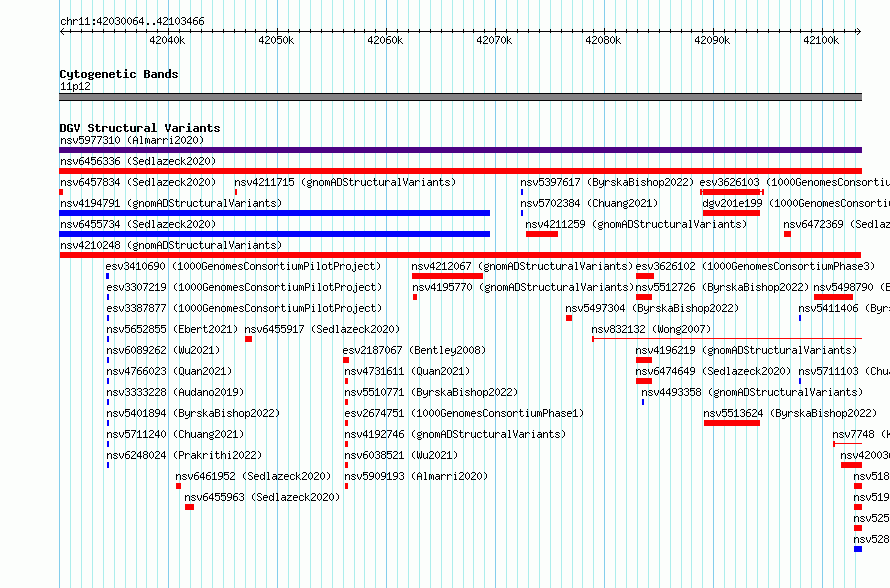The width and height of the screenshot is (890, 588).
Task: Click esv2187067 (Bentley2008) label
Action: pyautogui.click(x=414, y=350)
